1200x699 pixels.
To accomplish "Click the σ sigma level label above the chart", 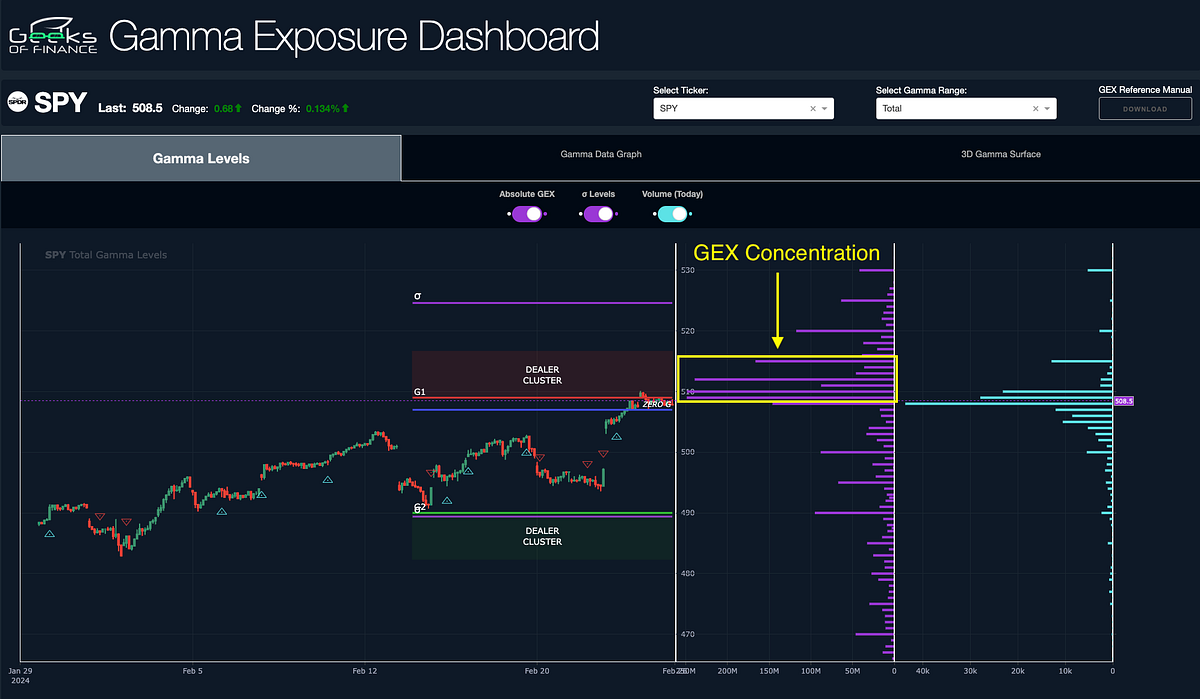I will pyautogui.click(x=420, y=295).
